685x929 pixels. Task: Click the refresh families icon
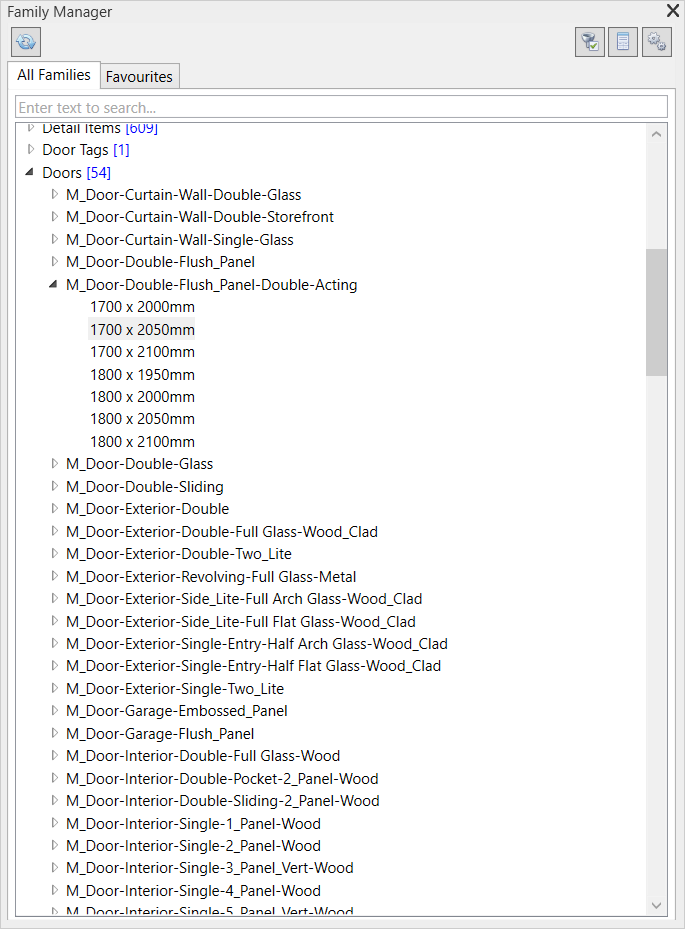coord(25,42)
